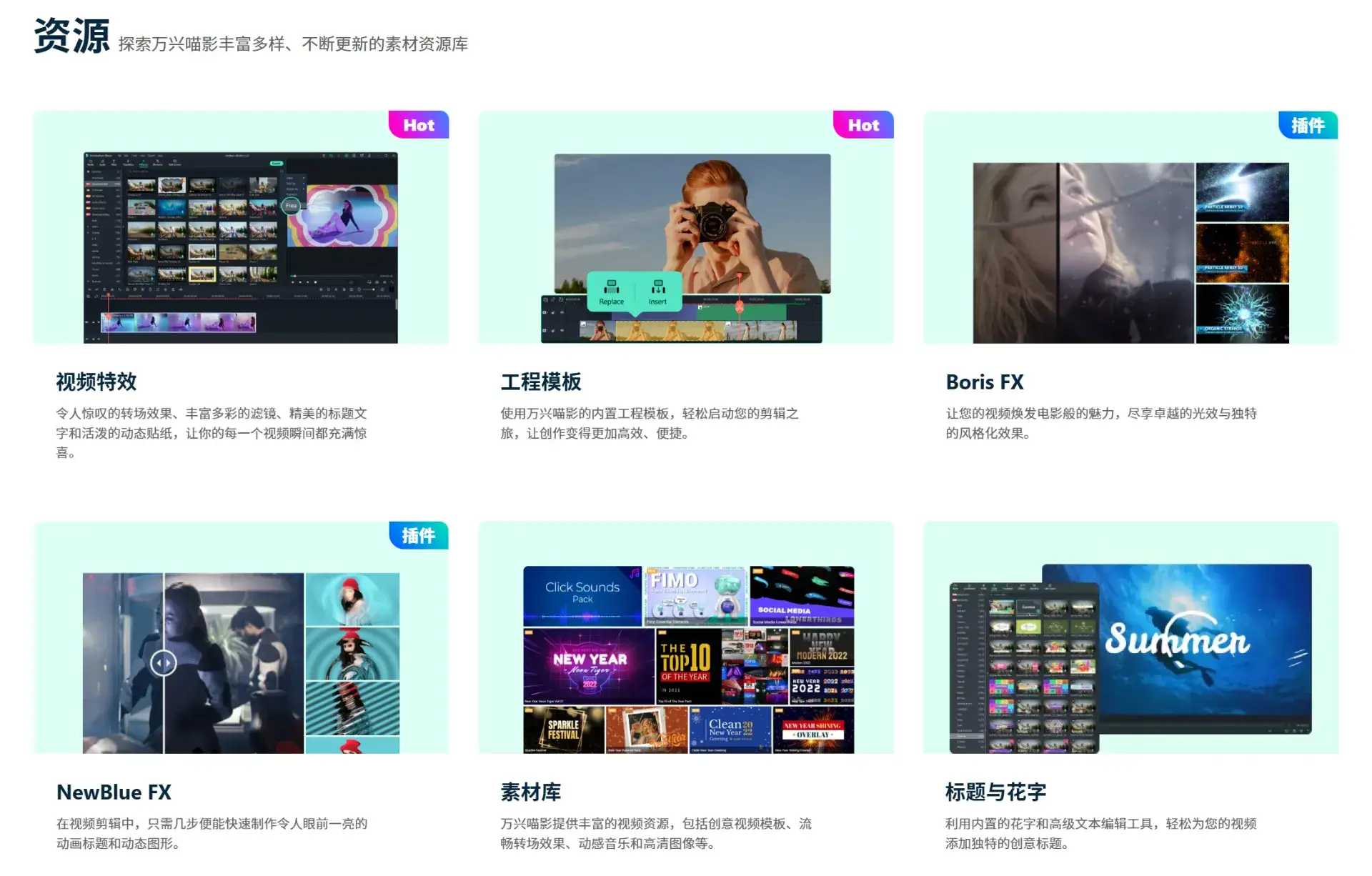This screenshot has height=876, width=1372.
Task: Click the fullscreen icon below the preview window
Action: pos(394,282)
